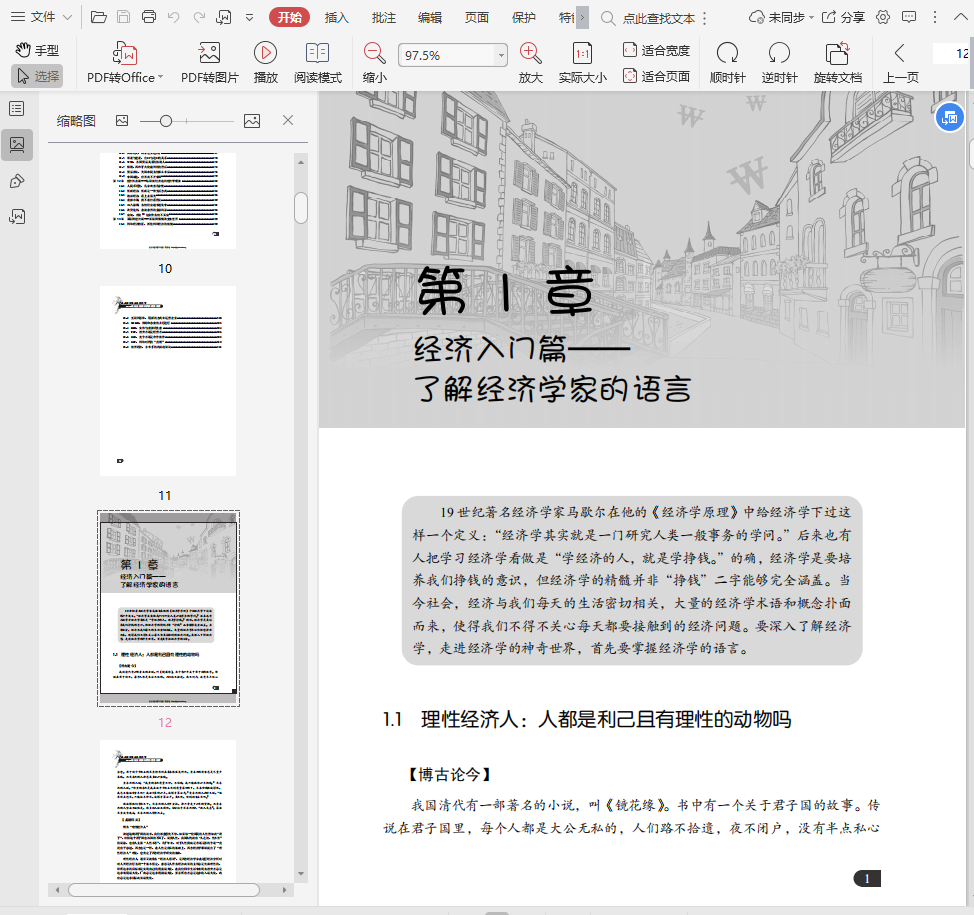Click the 适合宽度 fit width button
974x915 pixels.
click(x=656, y=50)
